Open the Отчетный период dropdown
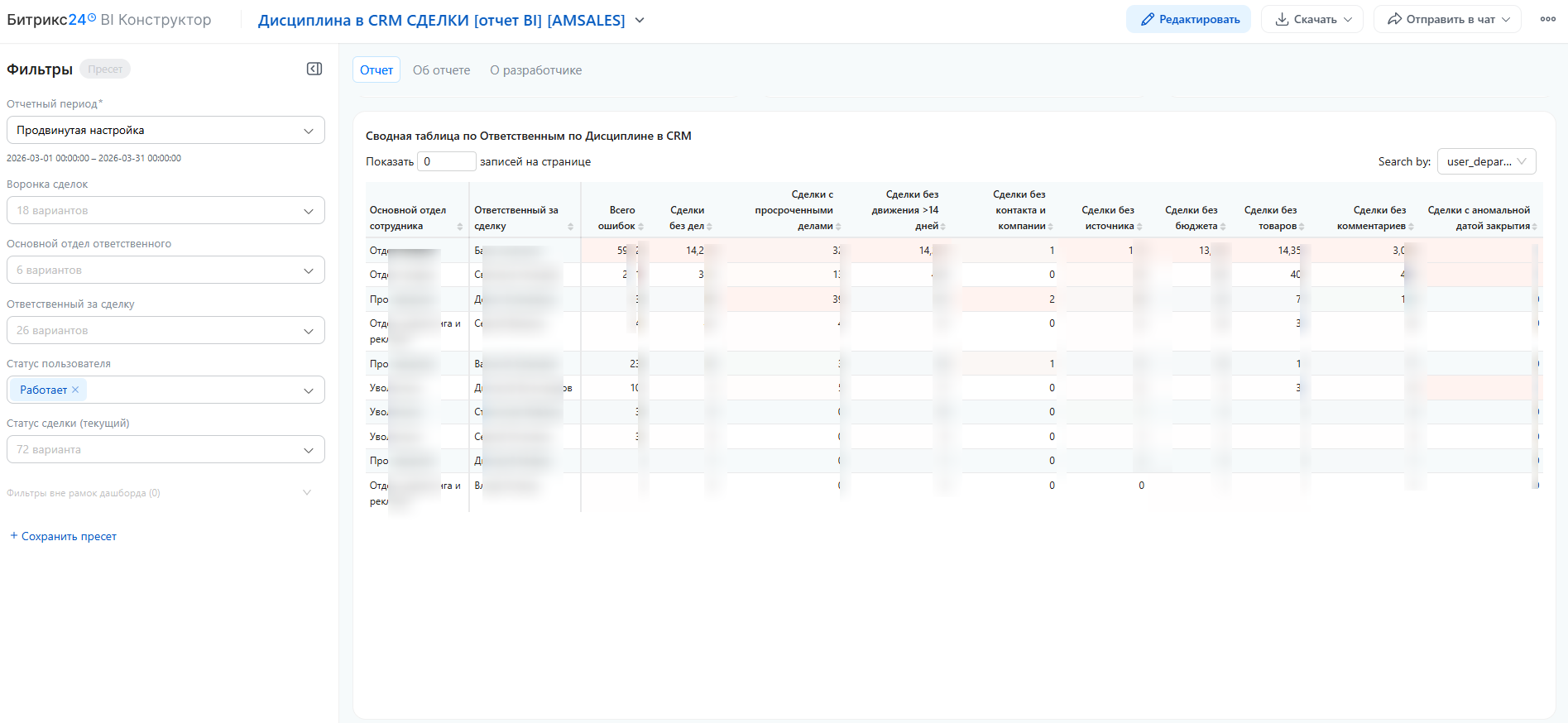This screenshot has width=1568, height=723. click(x=165, y=130)
